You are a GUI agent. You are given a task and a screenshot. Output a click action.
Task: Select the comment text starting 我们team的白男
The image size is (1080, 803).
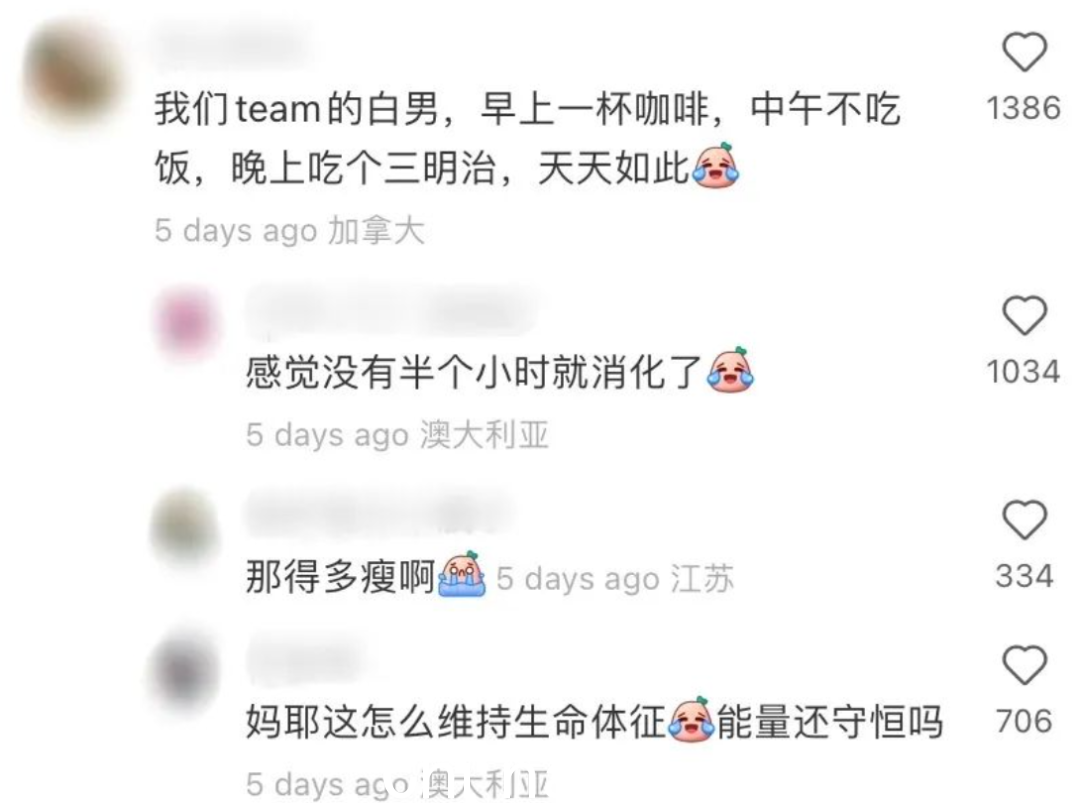[x=527, y=138]
